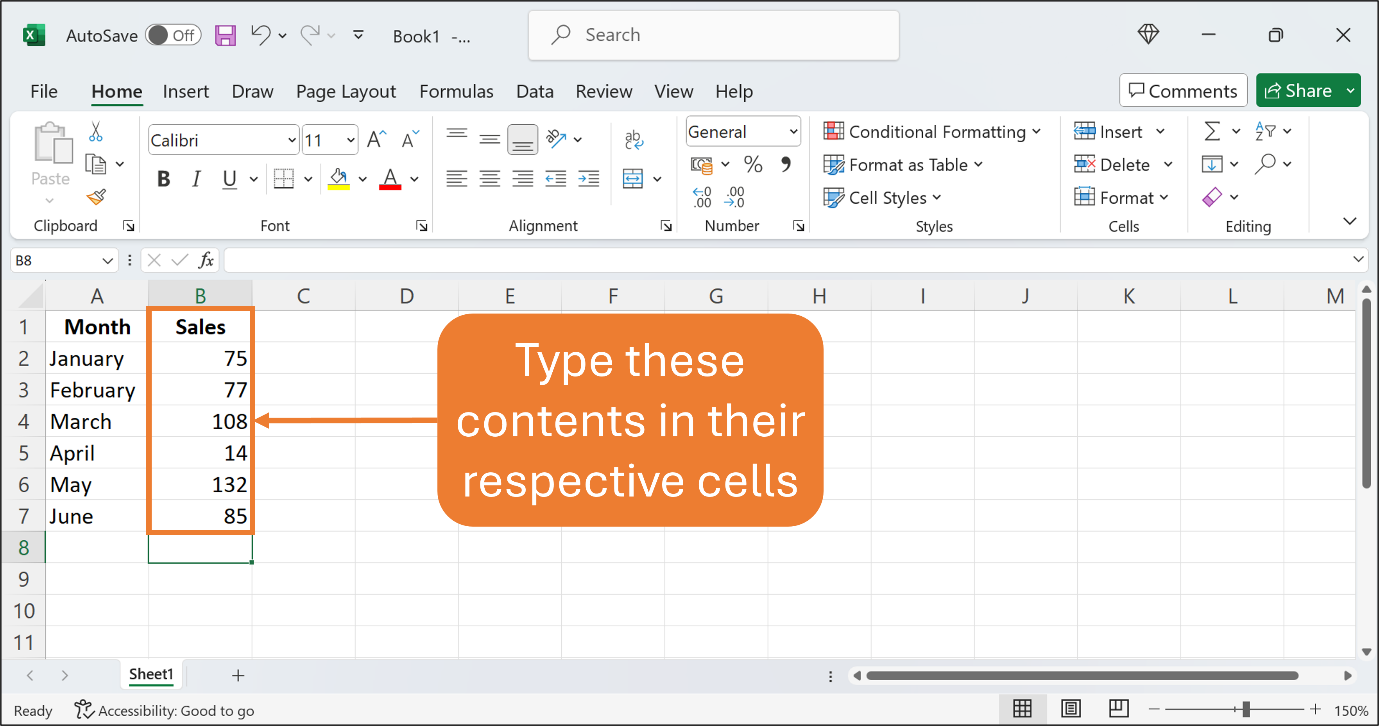Add a new sheet with plus button
The height and width of the screenshot is (726, 1379).
click(238, 675)
